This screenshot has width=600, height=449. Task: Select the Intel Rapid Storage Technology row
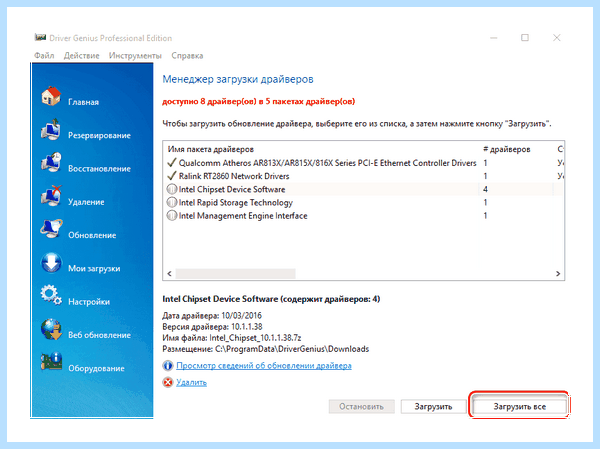coord(364,202)
